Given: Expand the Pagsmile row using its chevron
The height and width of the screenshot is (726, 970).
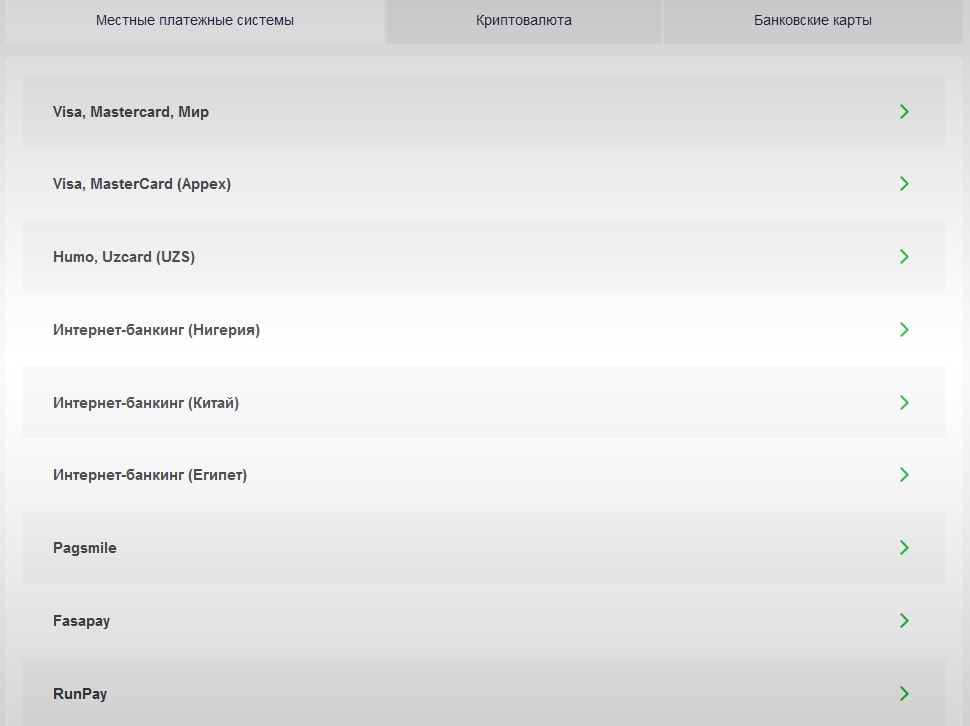Looking at the screenshot, I should click(x=904, y=548).
